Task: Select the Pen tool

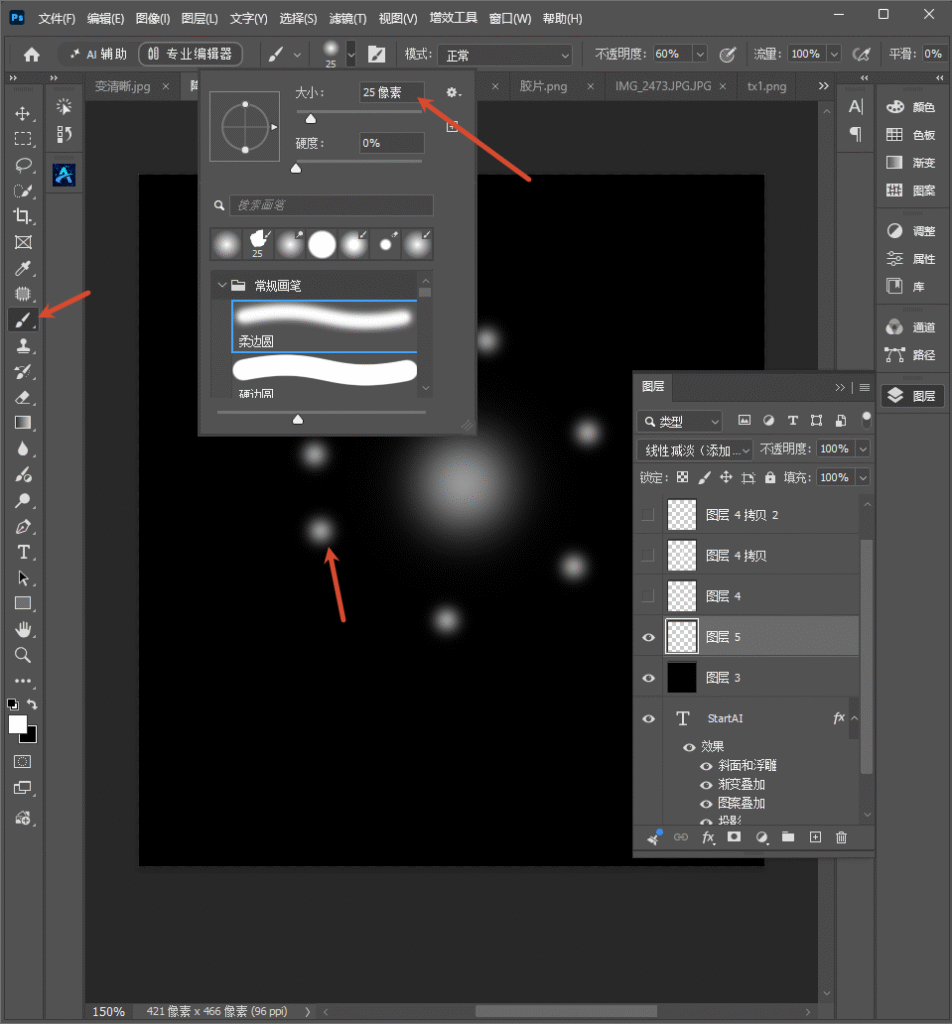Action: (x=23, y=526)
